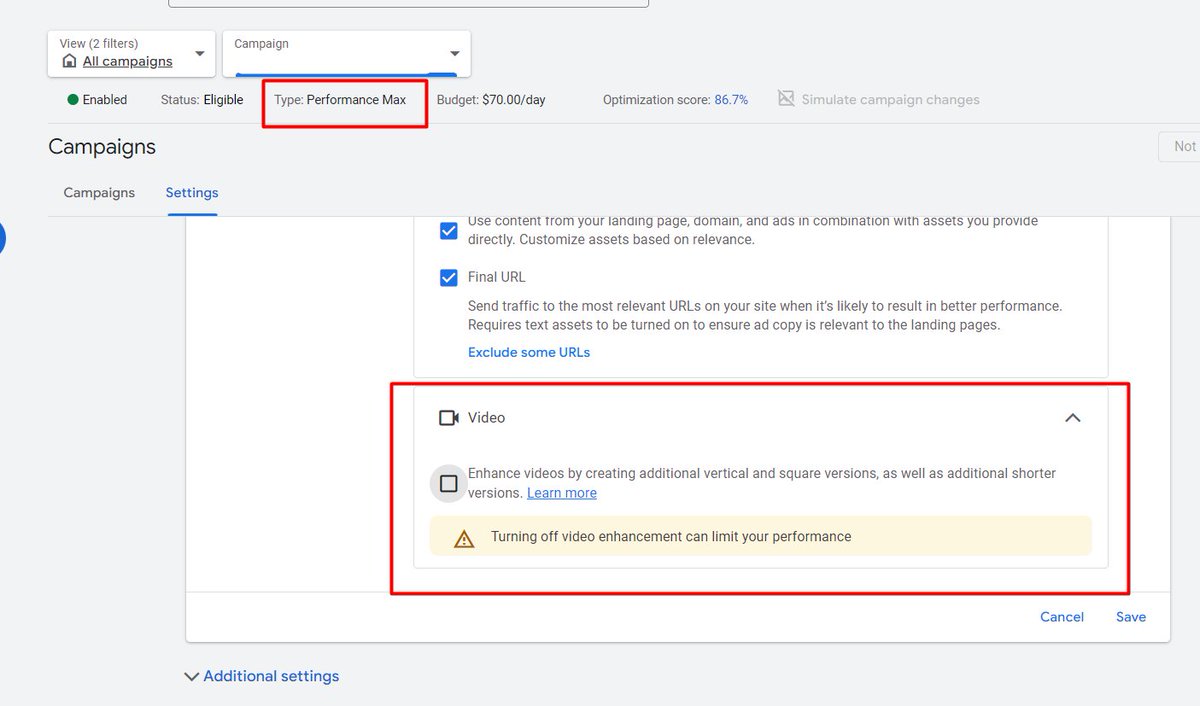This screenshot has width=1200, height=706.
Task: Click the Video camera icon
Action: [449, 418]
